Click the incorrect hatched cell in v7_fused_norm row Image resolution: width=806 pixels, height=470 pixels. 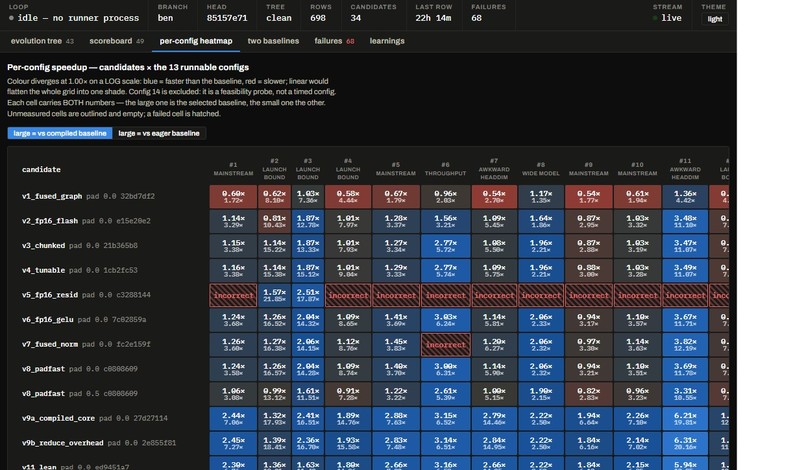tap(445, 345)
